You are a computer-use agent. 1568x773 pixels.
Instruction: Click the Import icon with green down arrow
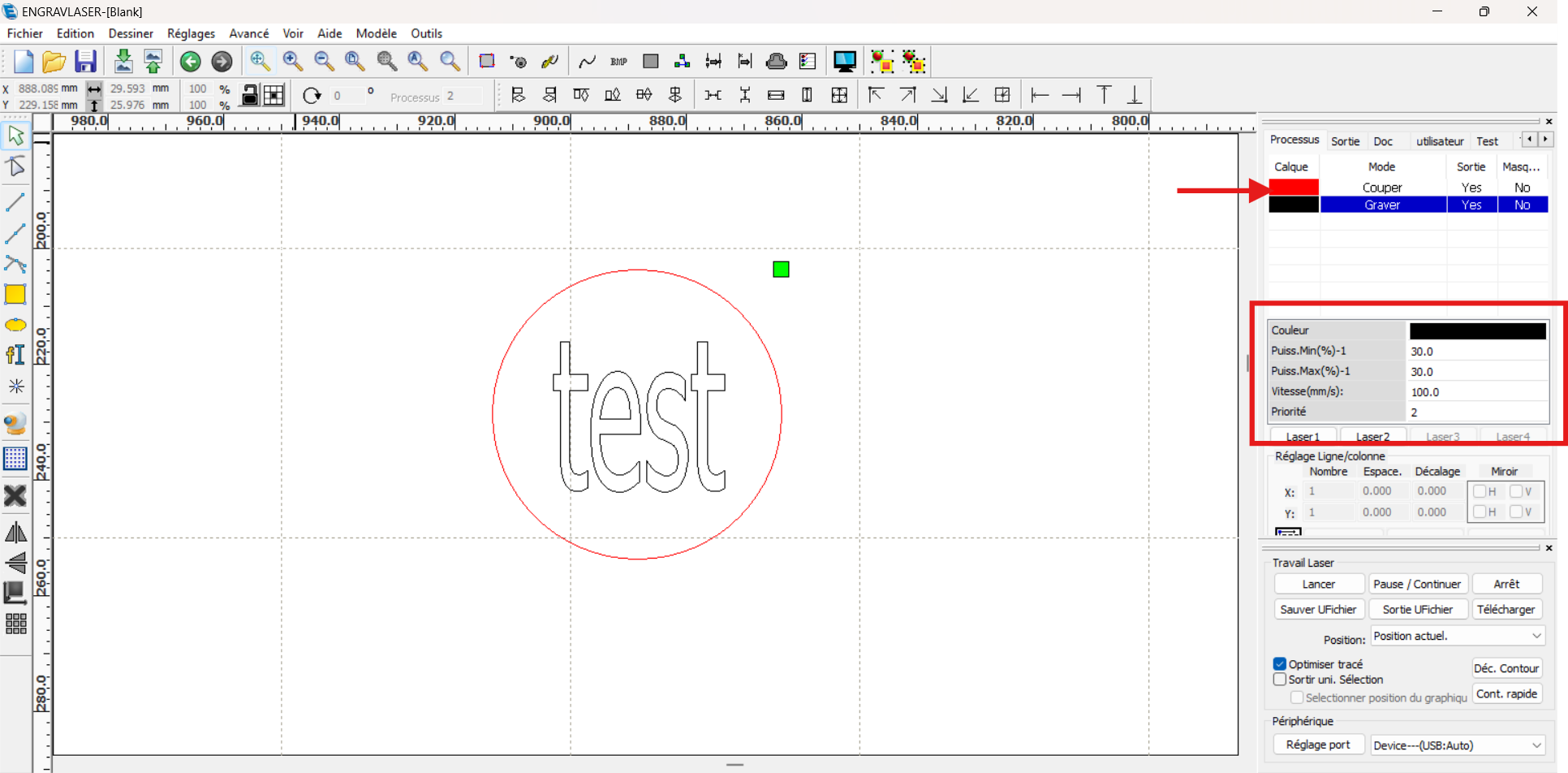pos(123,62)
